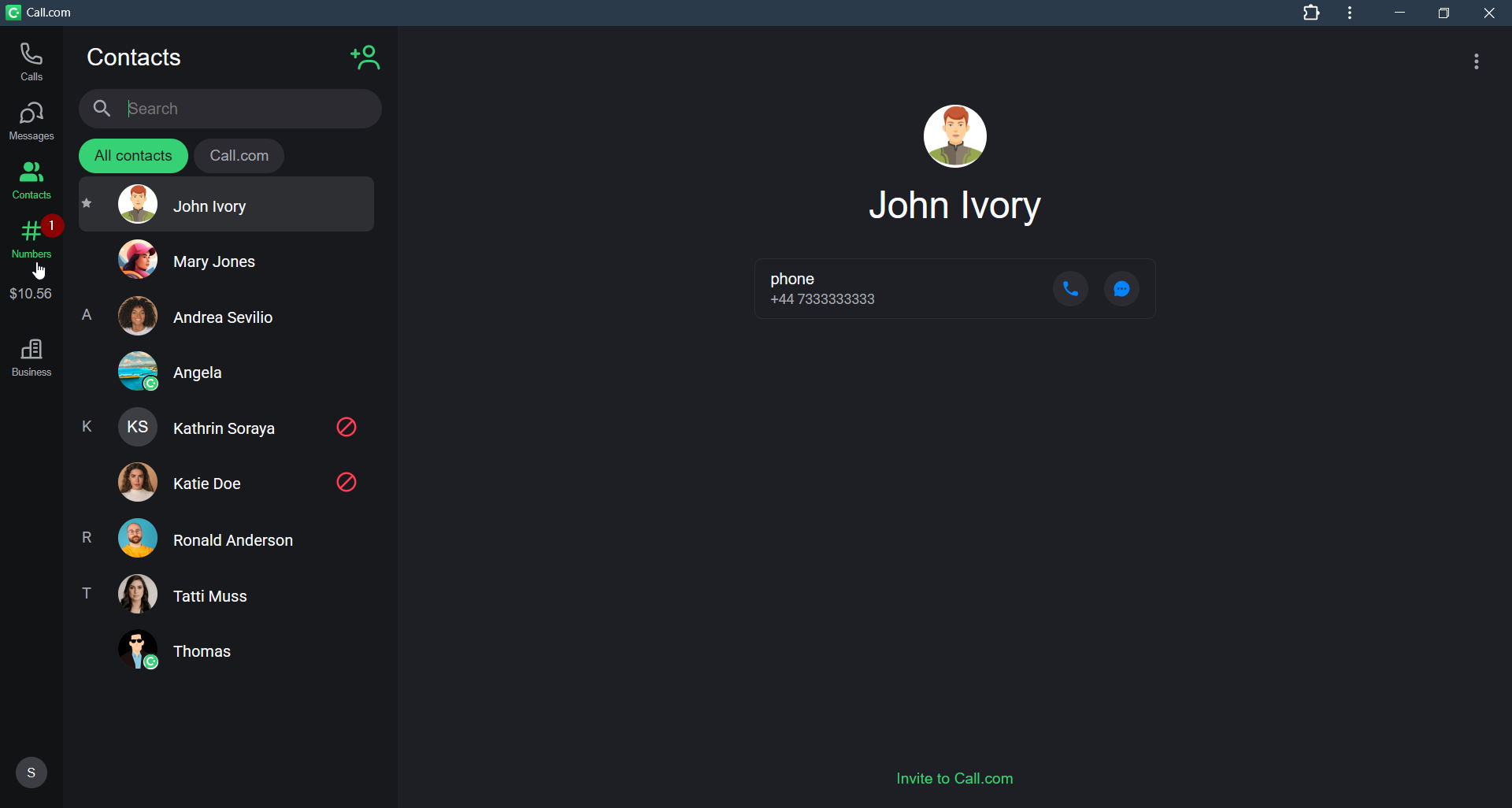Click blocked icon next to Katie Doe
1512x808 pixels.
346,482
